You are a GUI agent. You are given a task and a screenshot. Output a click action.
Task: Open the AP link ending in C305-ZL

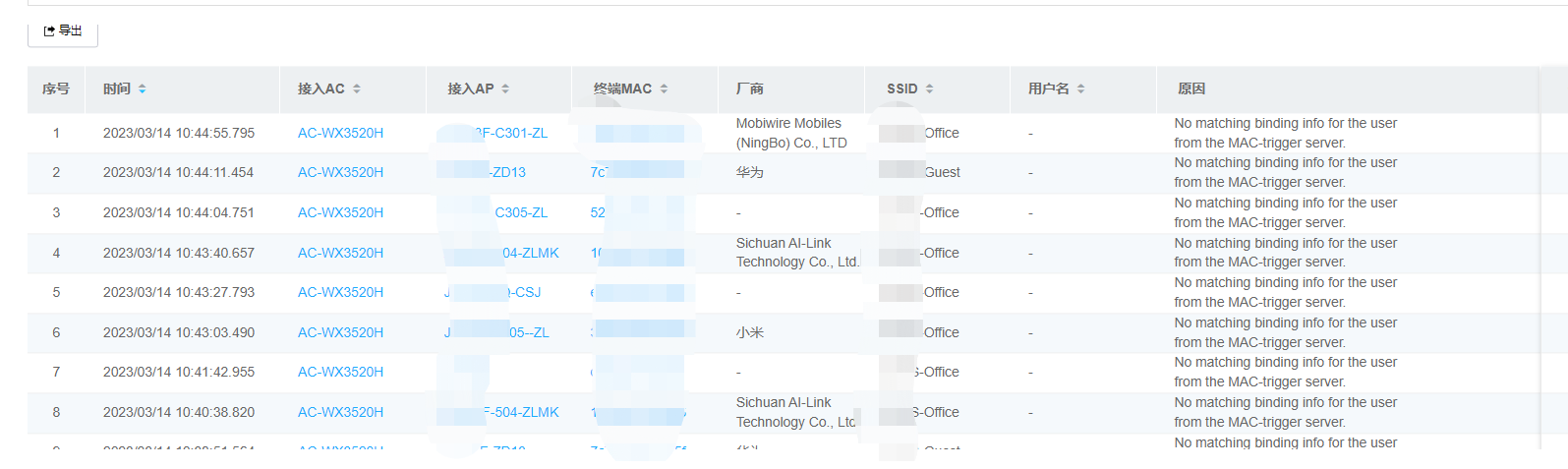[x=521, y=212]
